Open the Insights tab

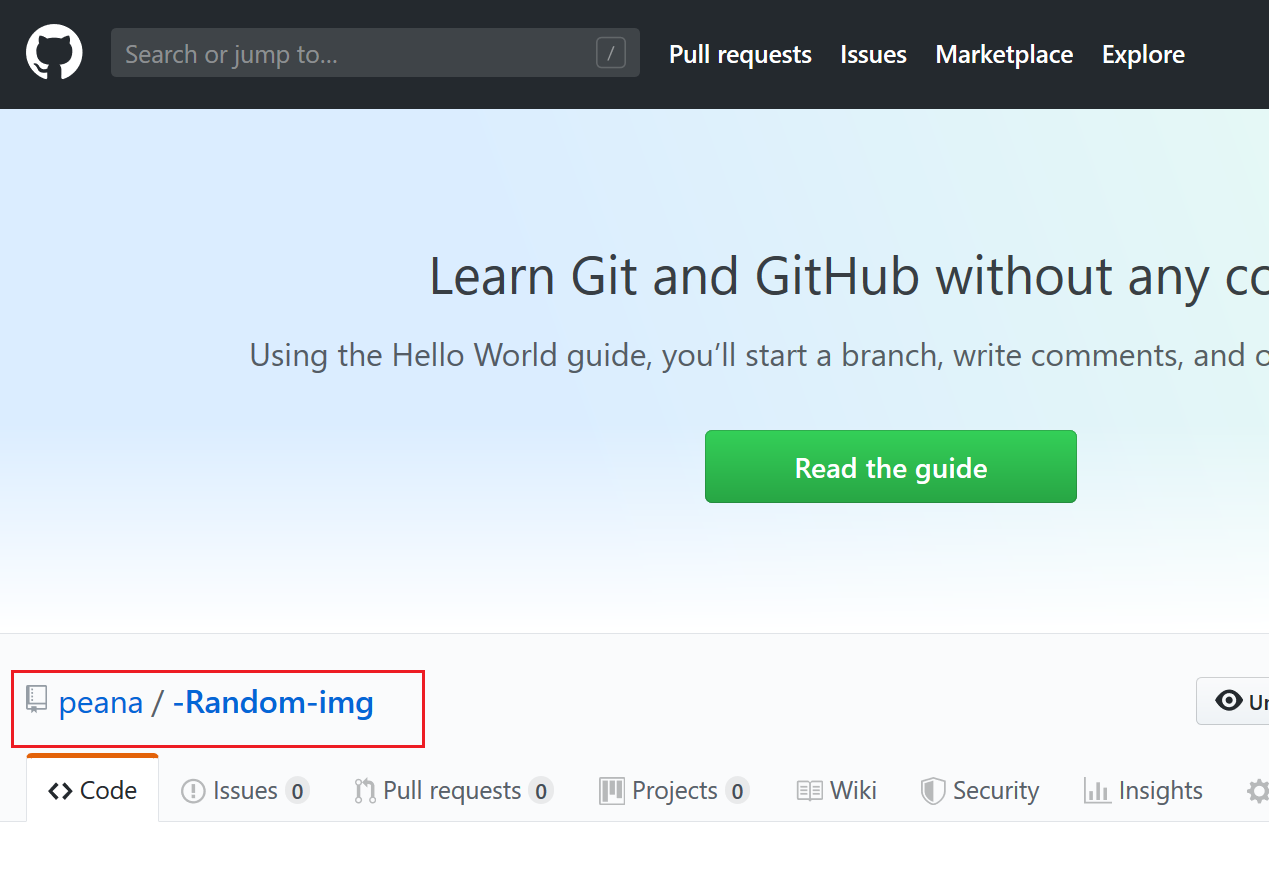1143,790
